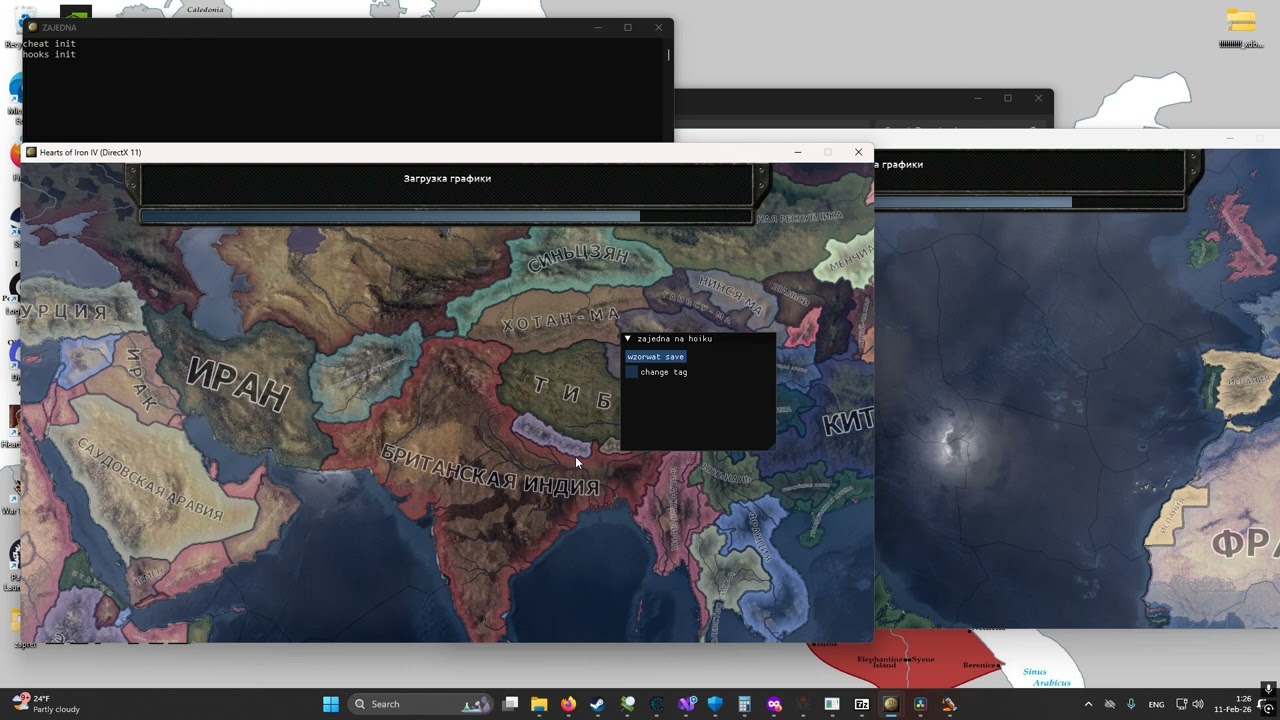Click 'СИНЬЦЗЯН' region label on the map
The image size is (1280, 720).
click(578, 257)
